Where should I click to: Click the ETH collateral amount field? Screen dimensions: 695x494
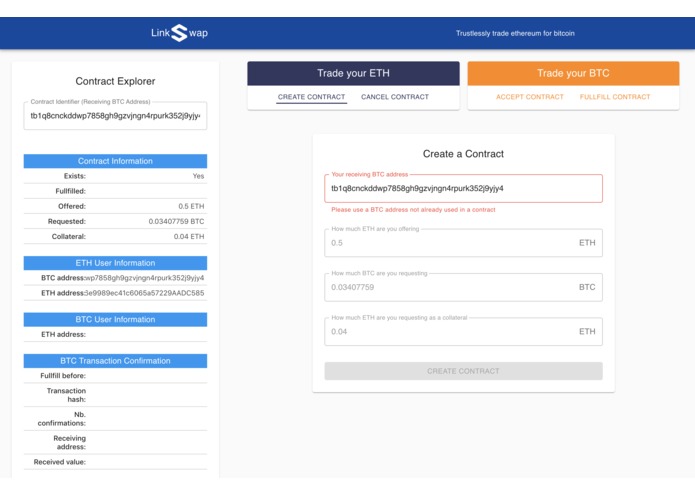coord(463,331)
